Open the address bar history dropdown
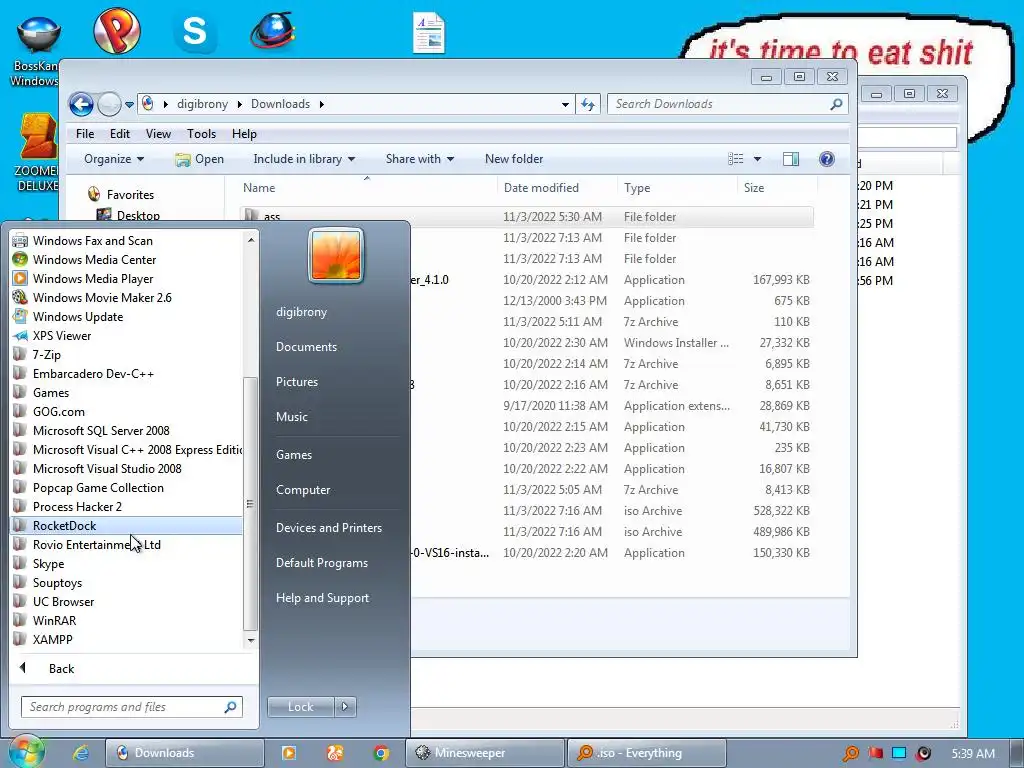The image size is (1024, 768). [x=565, y=104]
